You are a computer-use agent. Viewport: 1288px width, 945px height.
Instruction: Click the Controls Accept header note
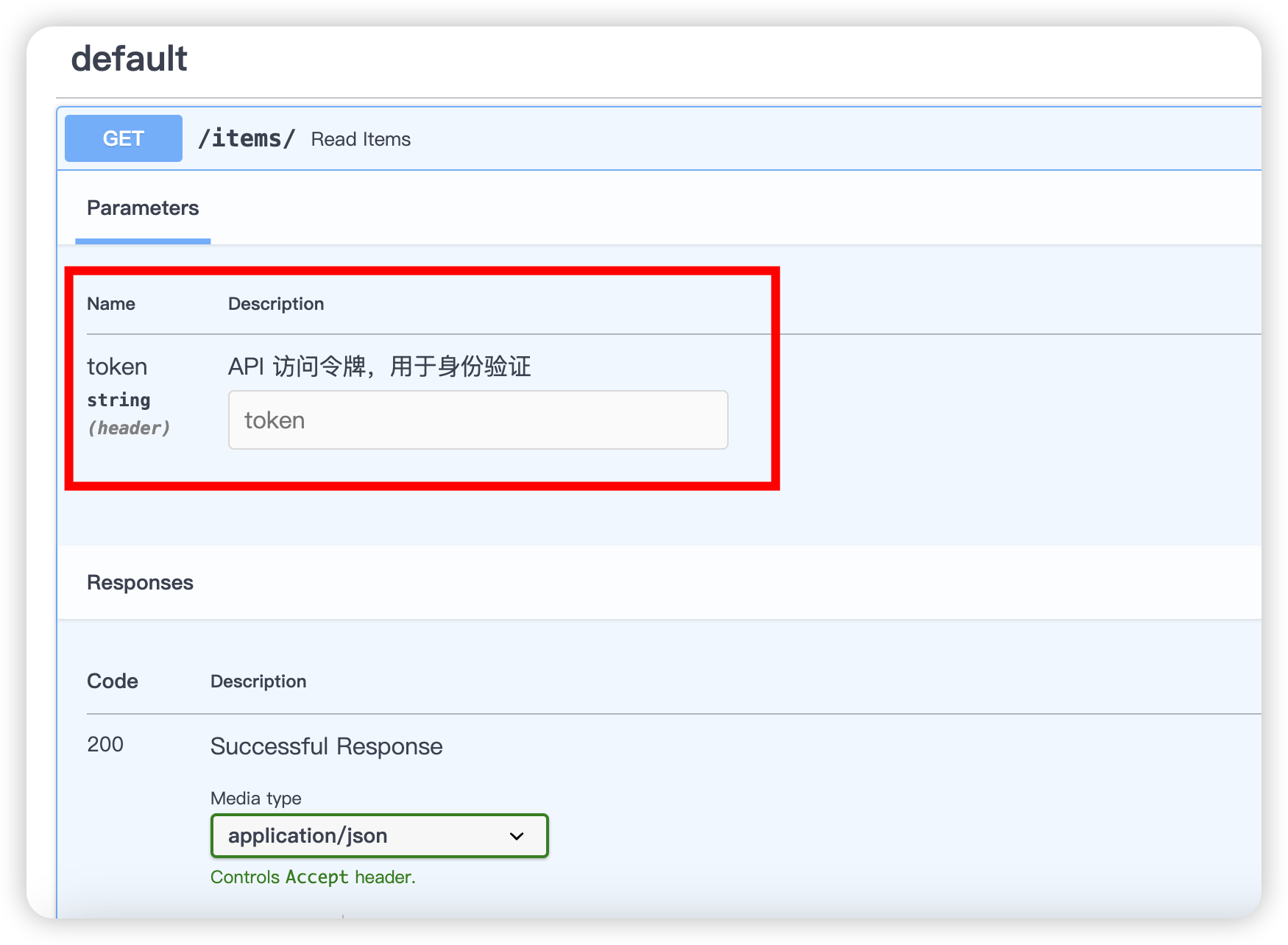pyautogui.click(x=313, y=877)
